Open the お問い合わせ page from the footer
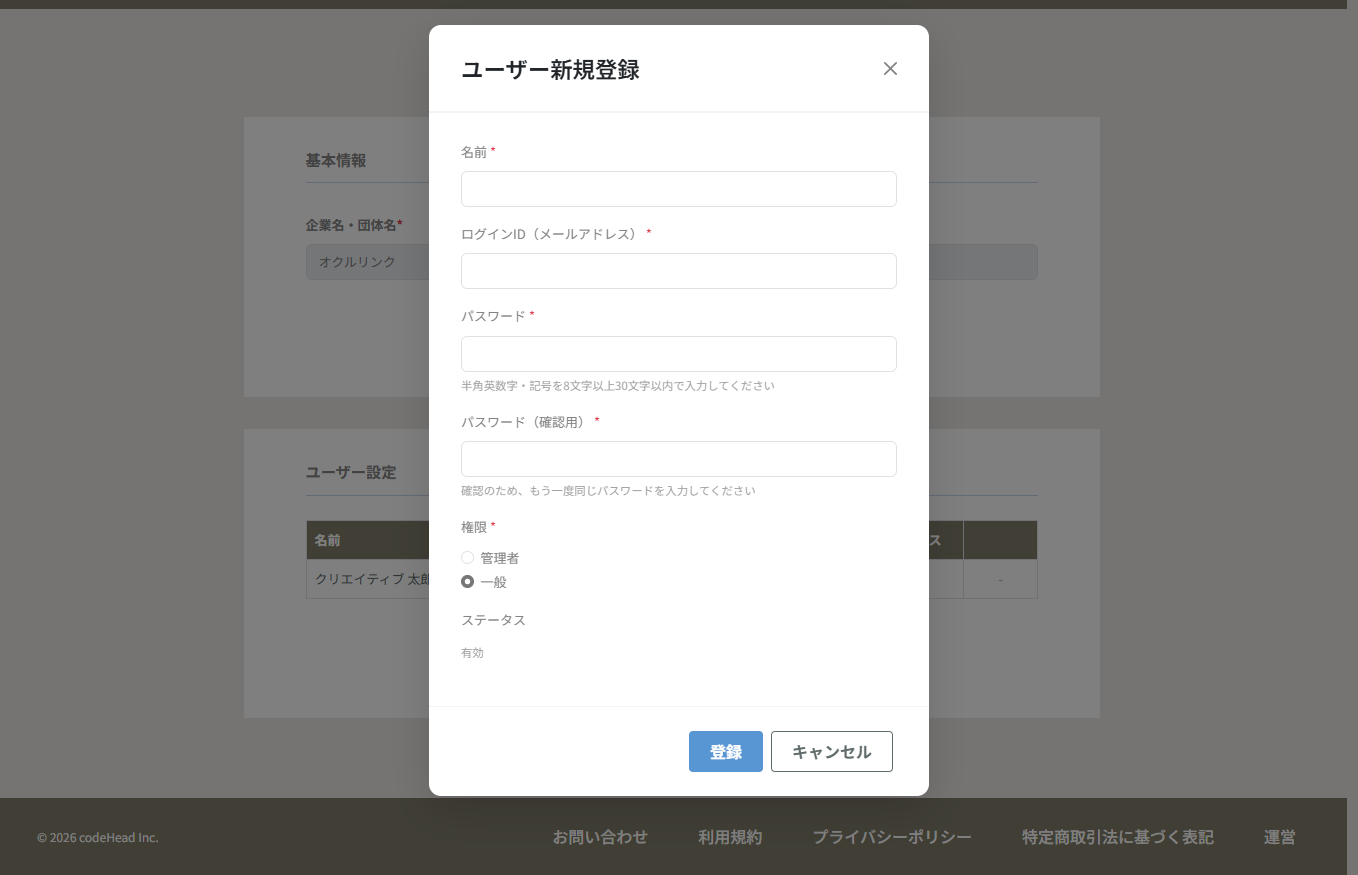Screen dimensions: 1358x875 point(600,837)
